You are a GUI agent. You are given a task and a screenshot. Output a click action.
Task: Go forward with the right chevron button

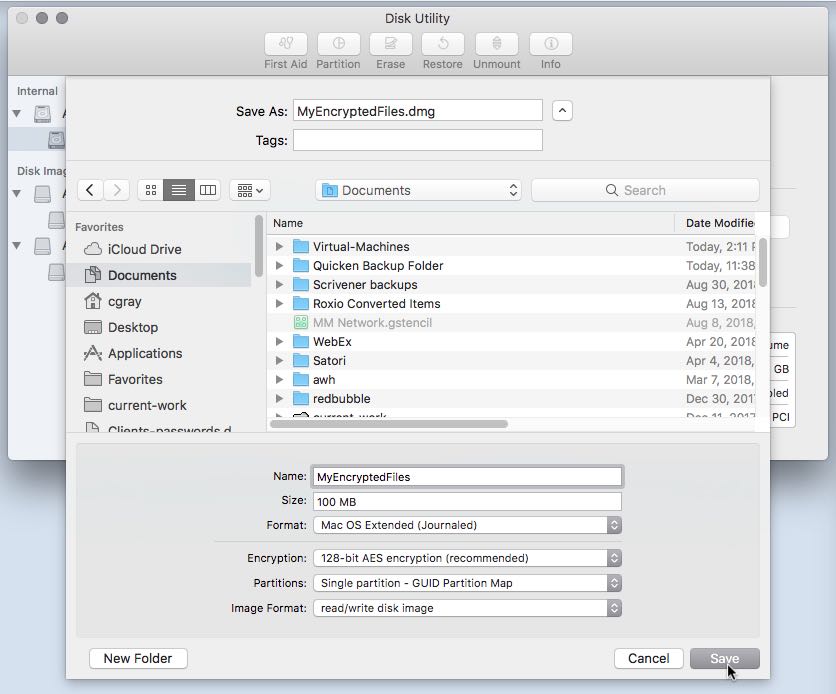(117, 190)
